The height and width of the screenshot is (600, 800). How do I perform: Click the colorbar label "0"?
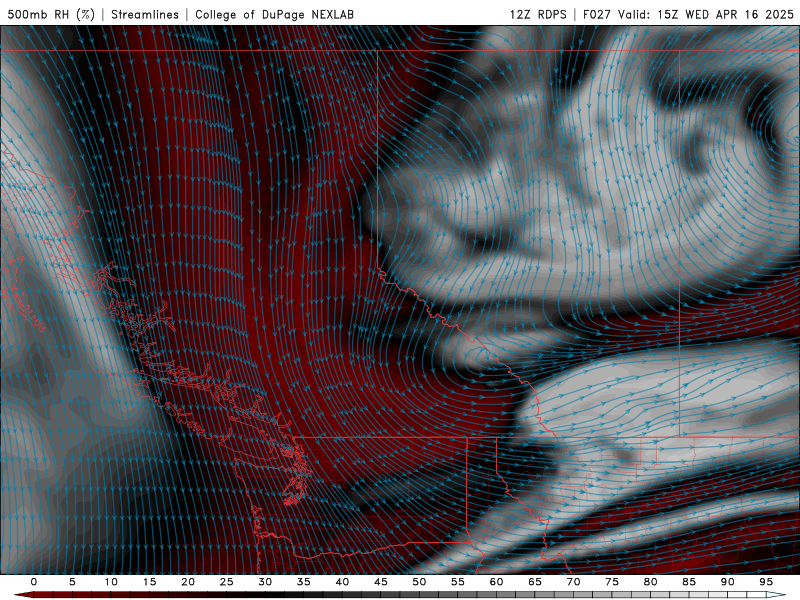pos(34,582)
